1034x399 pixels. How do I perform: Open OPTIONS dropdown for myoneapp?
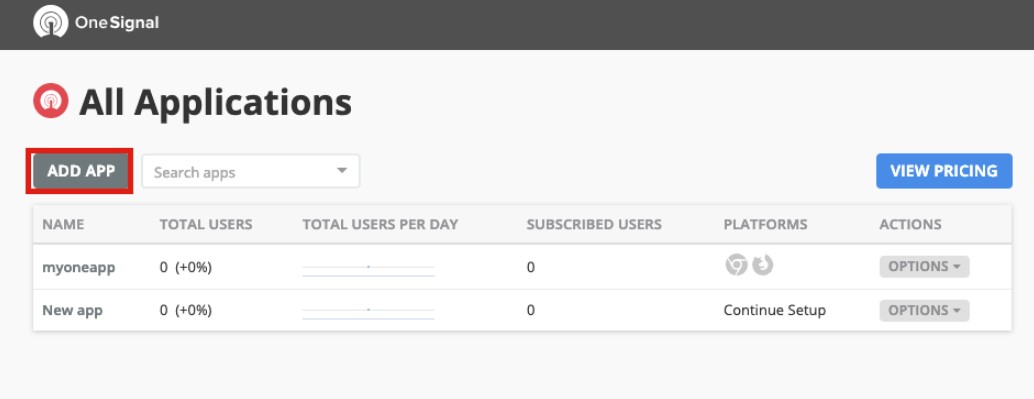[924, 266]
